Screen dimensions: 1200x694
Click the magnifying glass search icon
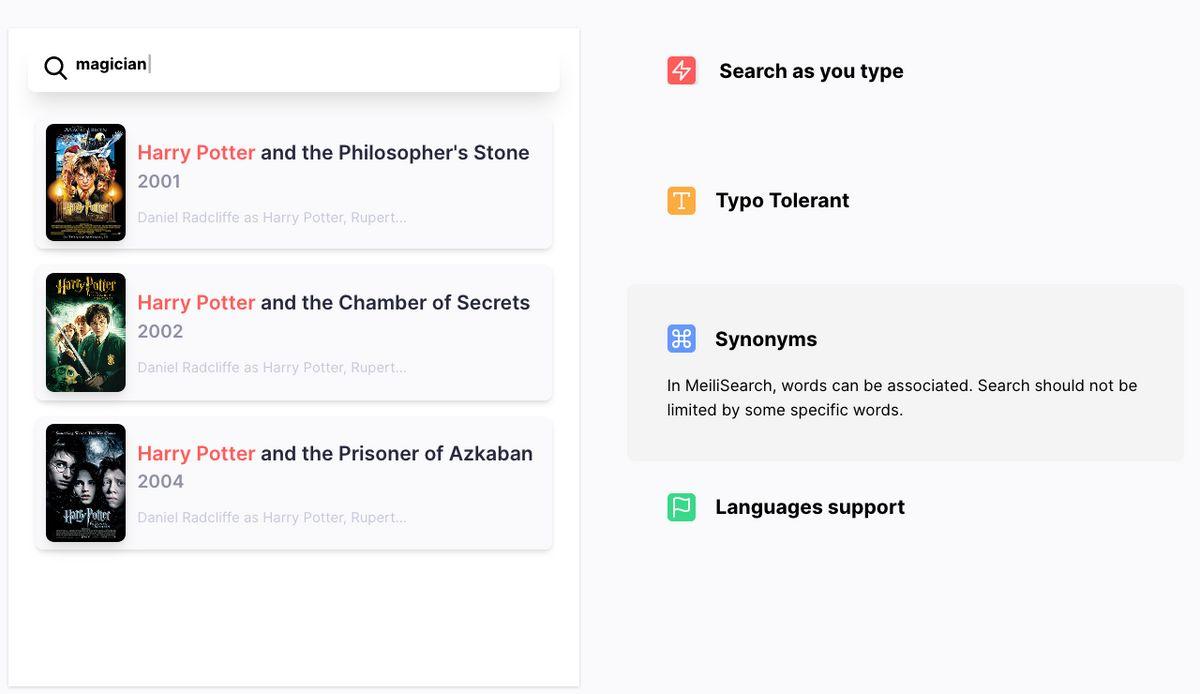[x=56, y=67]
